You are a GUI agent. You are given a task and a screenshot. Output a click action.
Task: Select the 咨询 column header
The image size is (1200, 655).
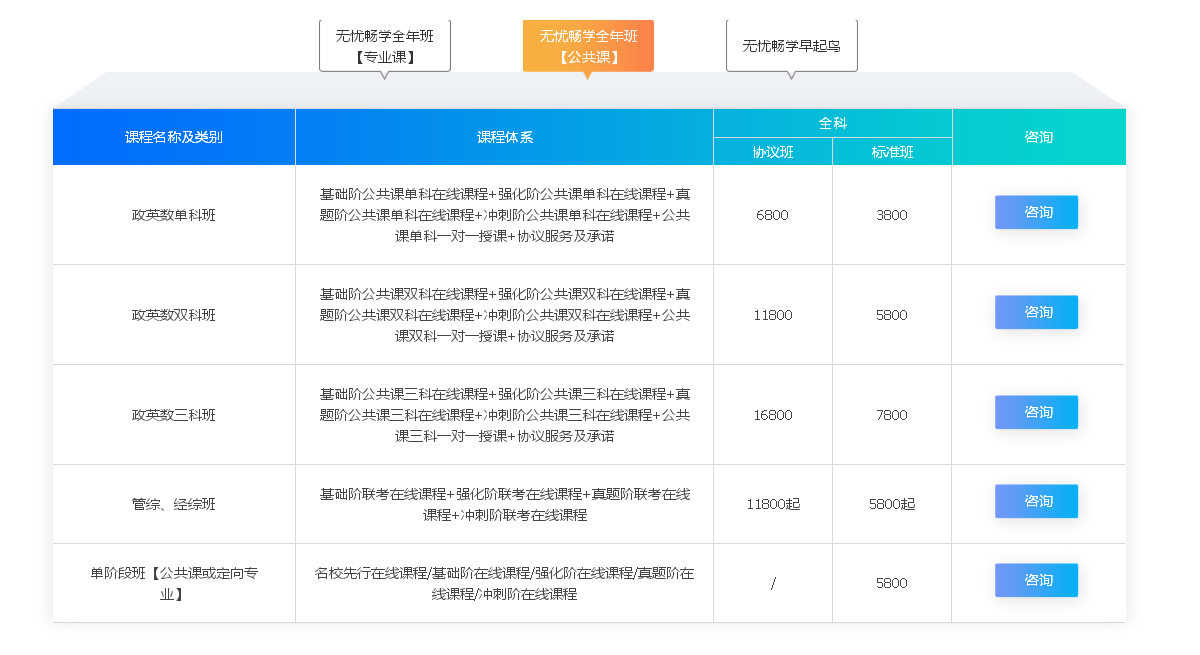(1036, 137)
